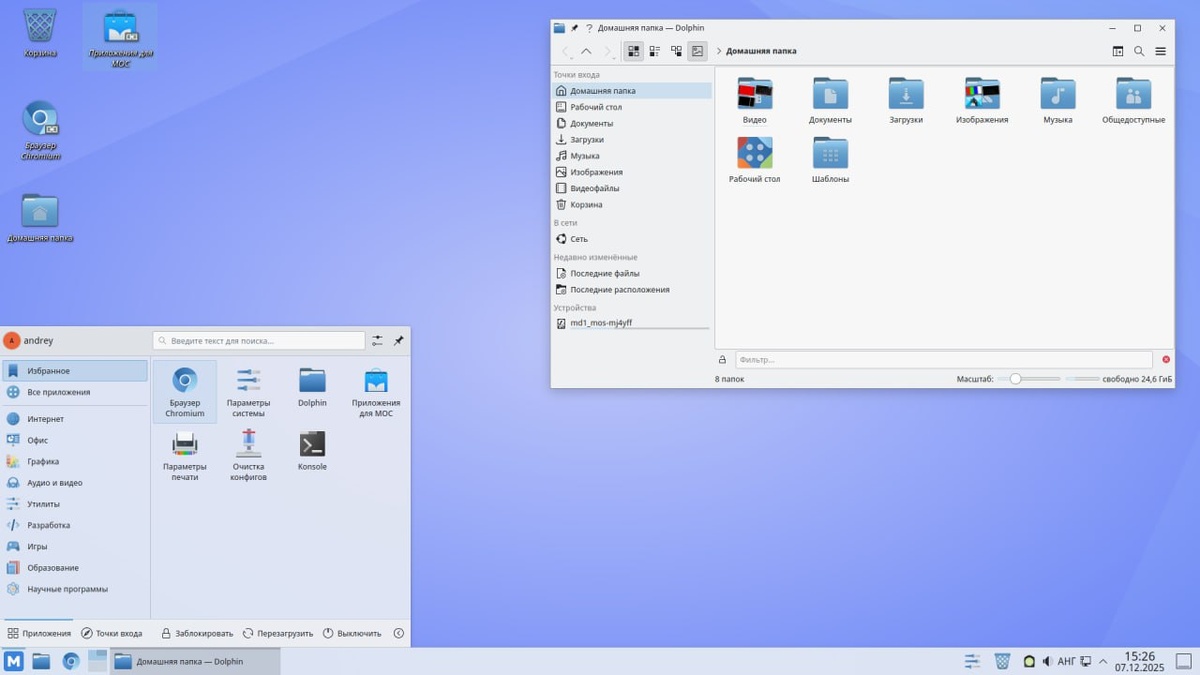Click the question mark help icon in Dolphin titlebar
This screenshot has height=675, width=1200.
coord(589,28)
